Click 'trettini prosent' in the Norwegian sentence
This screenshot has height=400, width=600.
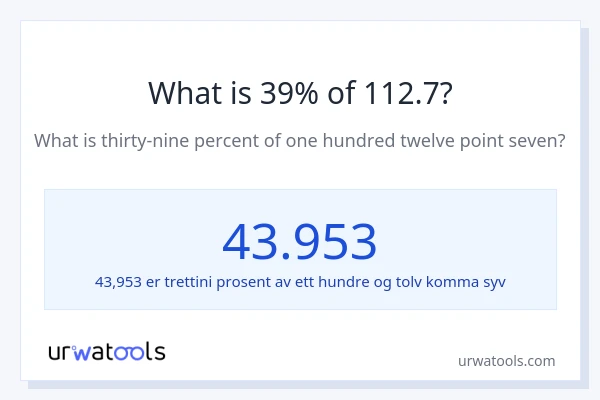pos(216,282)
